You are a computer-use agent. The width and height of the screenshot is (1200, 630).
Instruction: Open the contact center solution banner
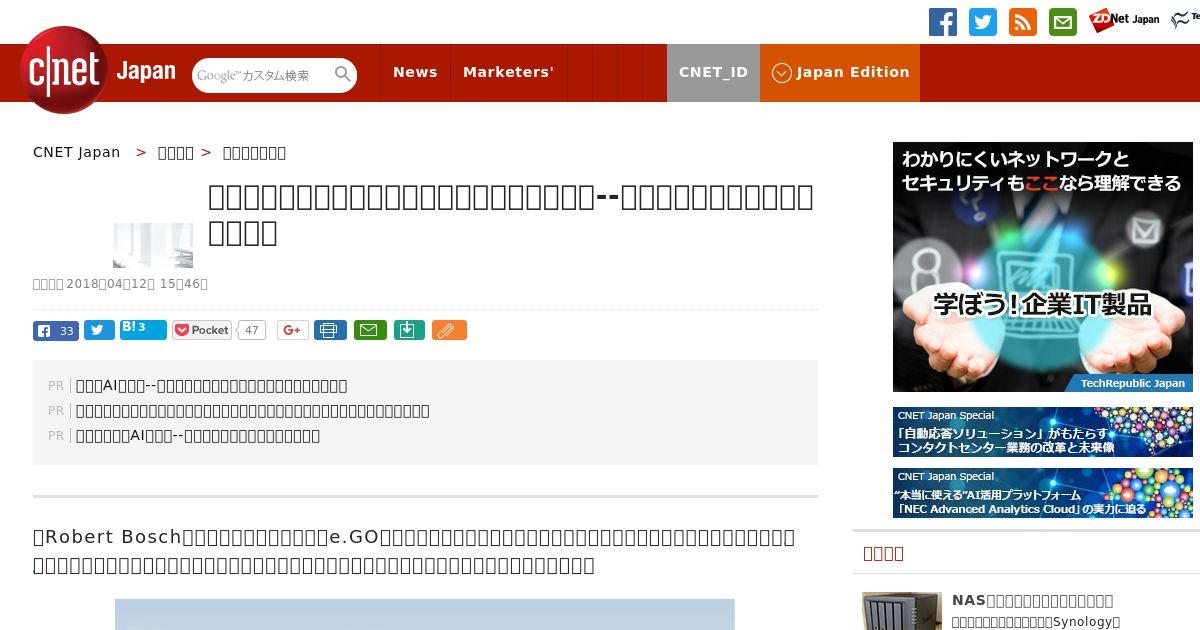(x=1043, y=432)
